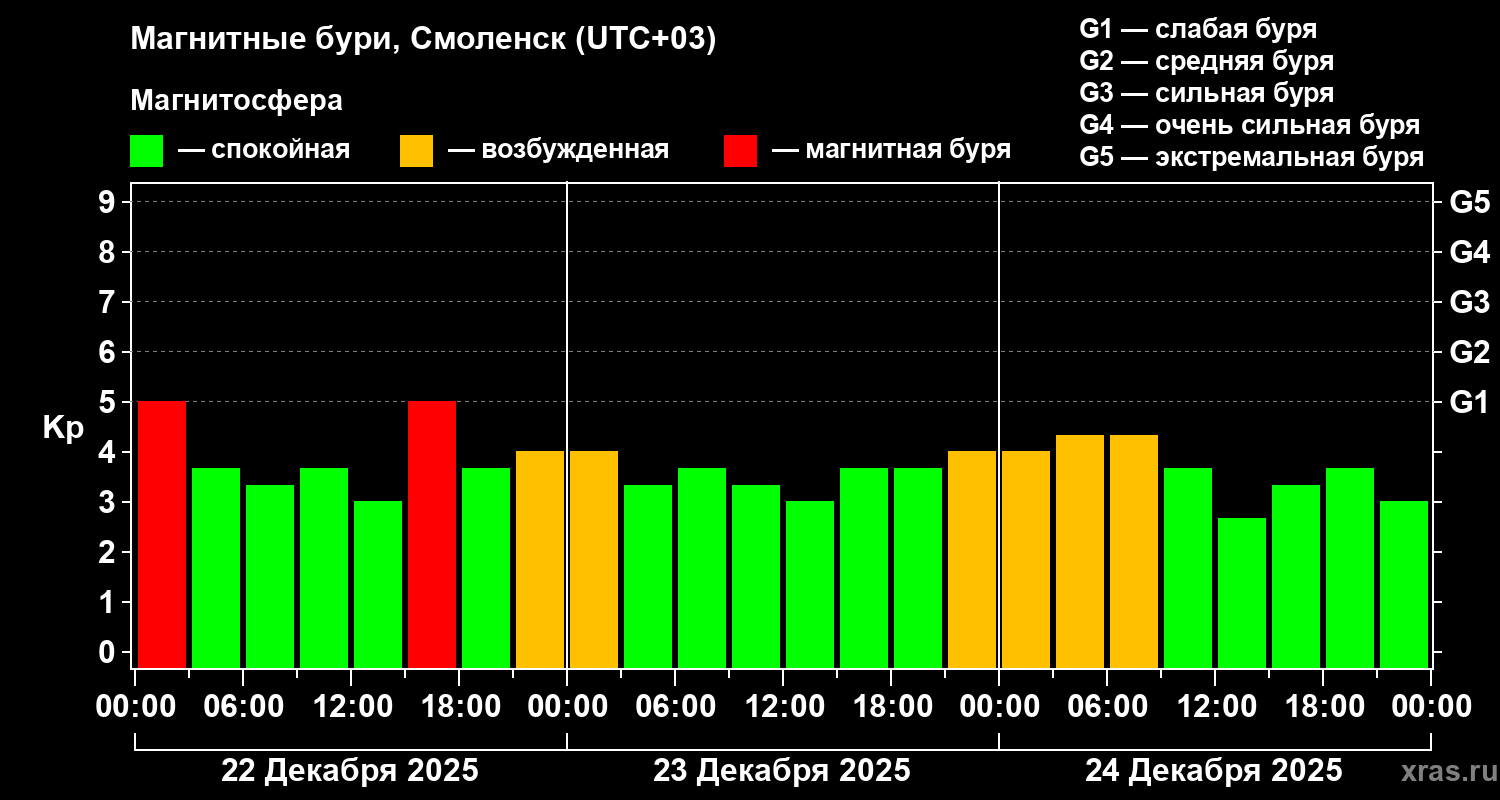1500x800 pixels.
Task: Click the '— возбужденная' legend label
Action: pos(558,150)
